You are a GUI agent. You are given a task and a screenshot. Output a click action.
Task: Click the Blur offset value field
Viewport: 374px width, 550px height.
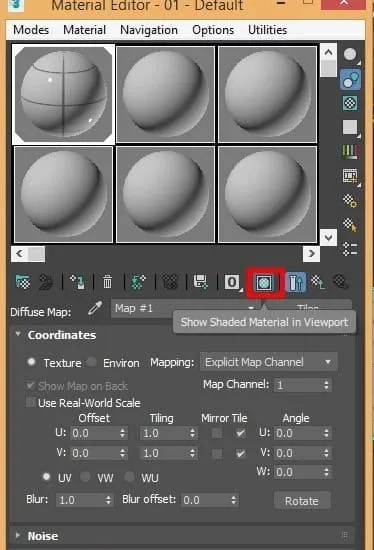pyautogui.click(x=206, y=500)
